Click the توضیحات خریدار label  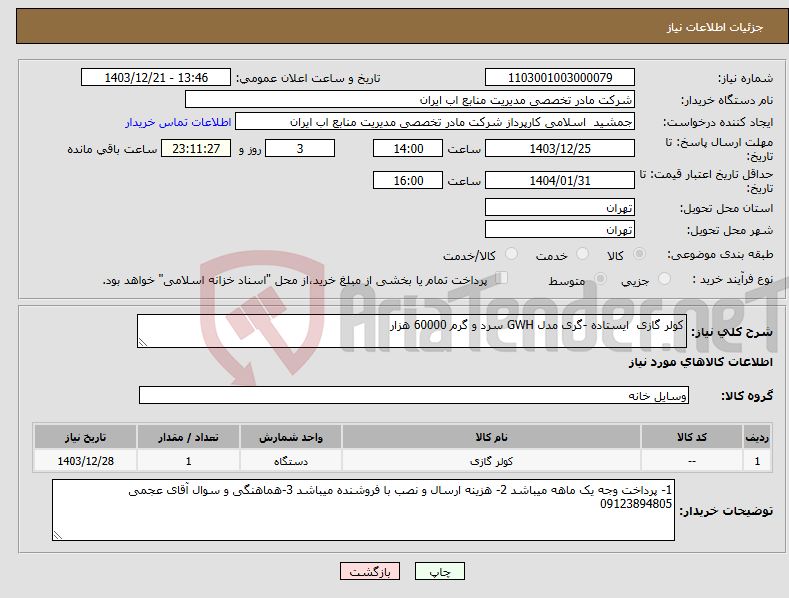pyautogui.click(x=726, y=511)
